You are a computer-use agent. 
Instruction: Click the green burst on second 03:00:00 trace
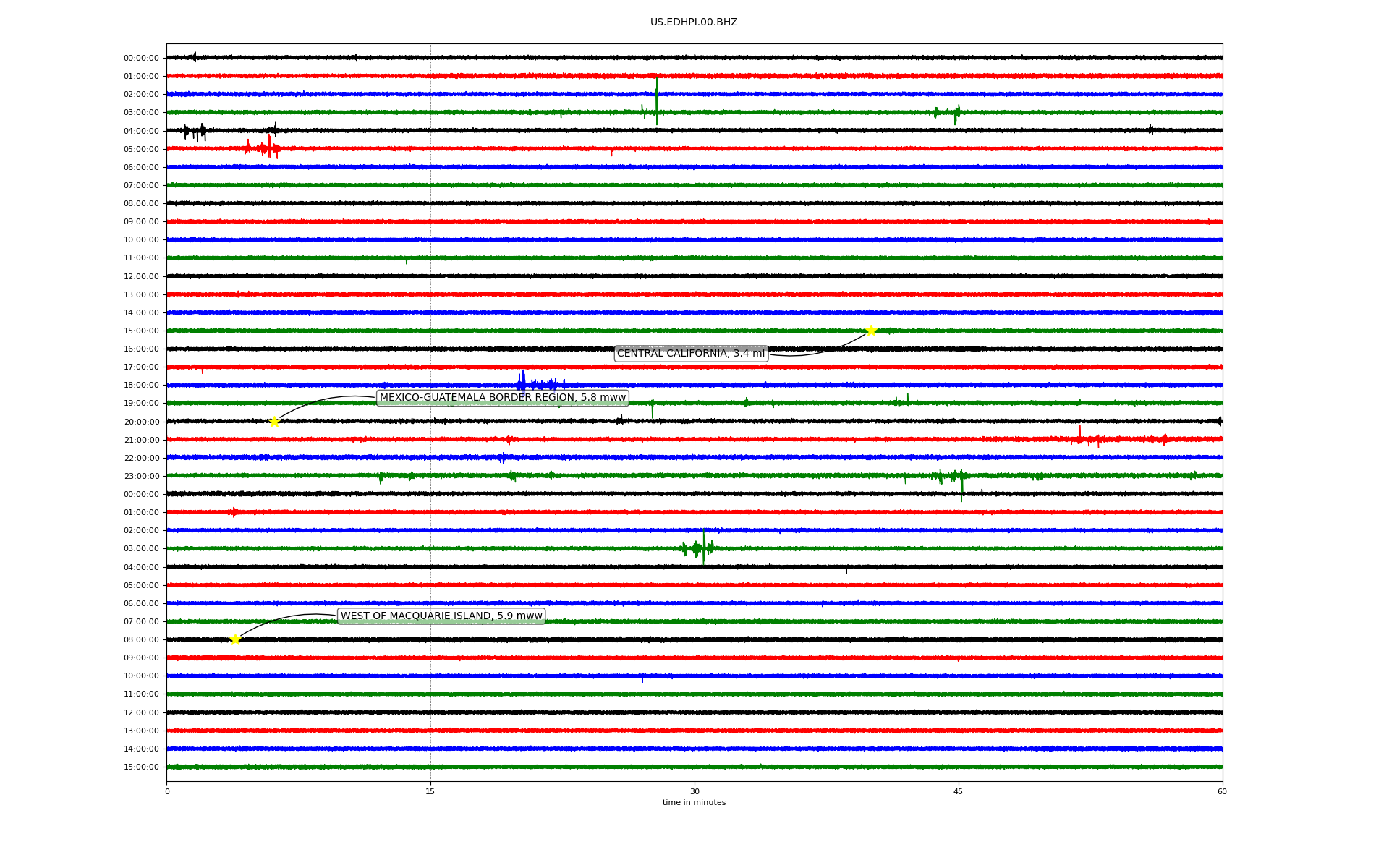(x=702, y=548)
